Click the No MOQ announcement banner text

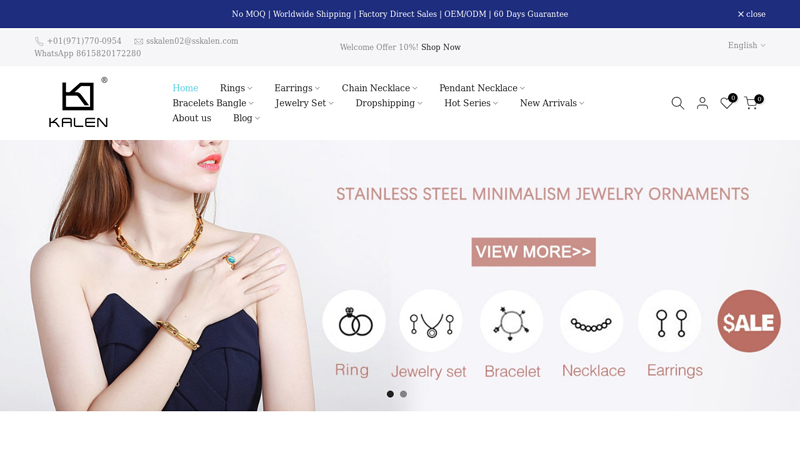[399, 14]
